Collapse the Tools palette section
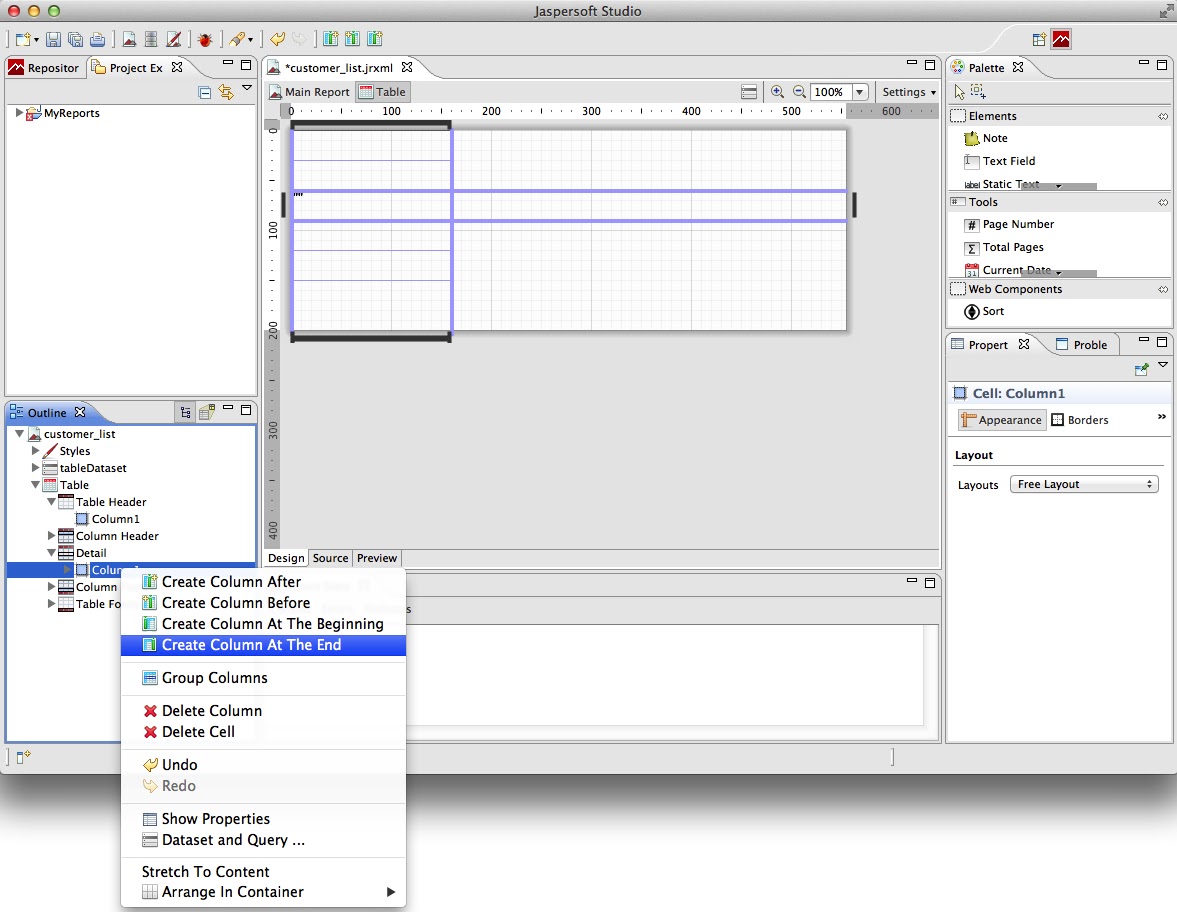Viewport: 1177px width, 912px height. [x=1161, y=201]
